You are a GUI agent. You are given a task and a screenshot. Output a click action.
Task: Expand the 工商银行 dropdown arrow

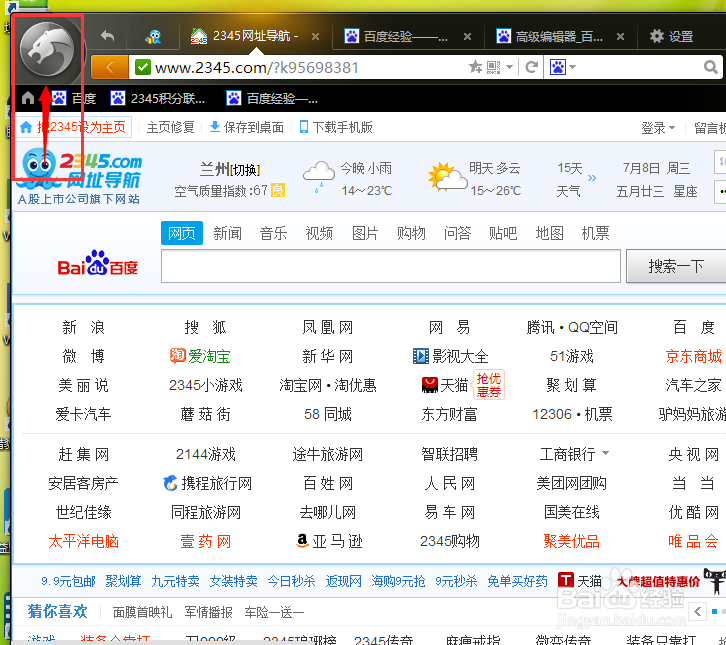(606, 453)
